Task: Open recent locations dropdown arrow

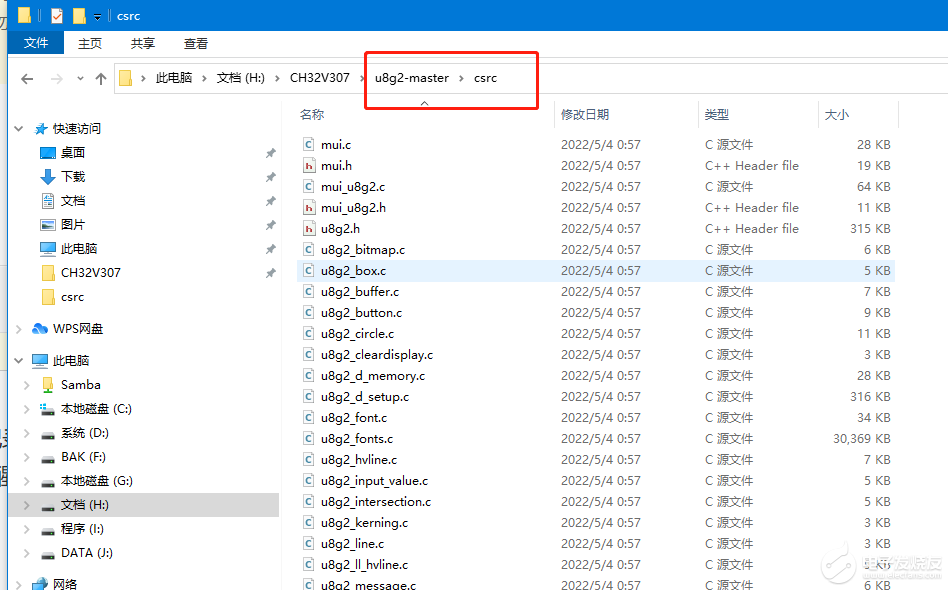Action: tap(80, 79)
